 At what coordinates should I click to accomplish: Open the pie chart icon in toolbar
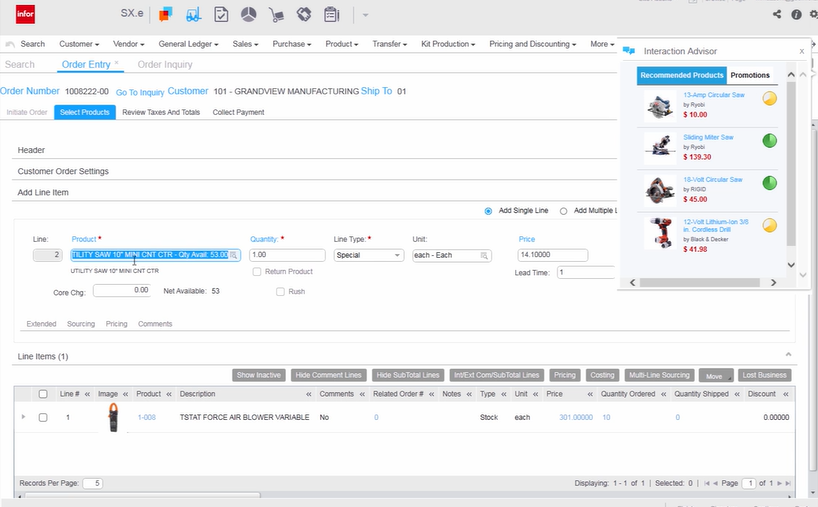[248, 15]
